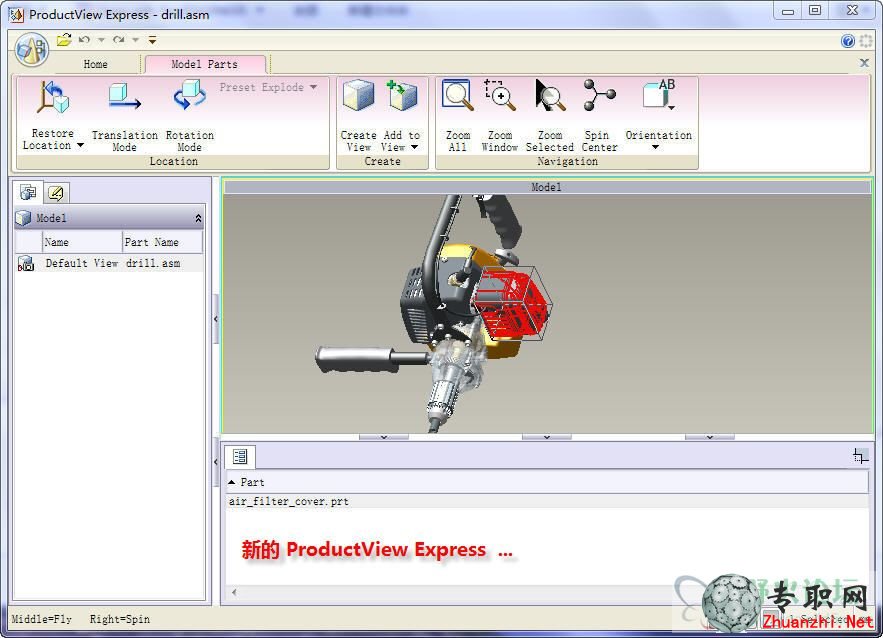Click Zoom Selected
This screenshot has width=883, height=638.
[550, 116]
